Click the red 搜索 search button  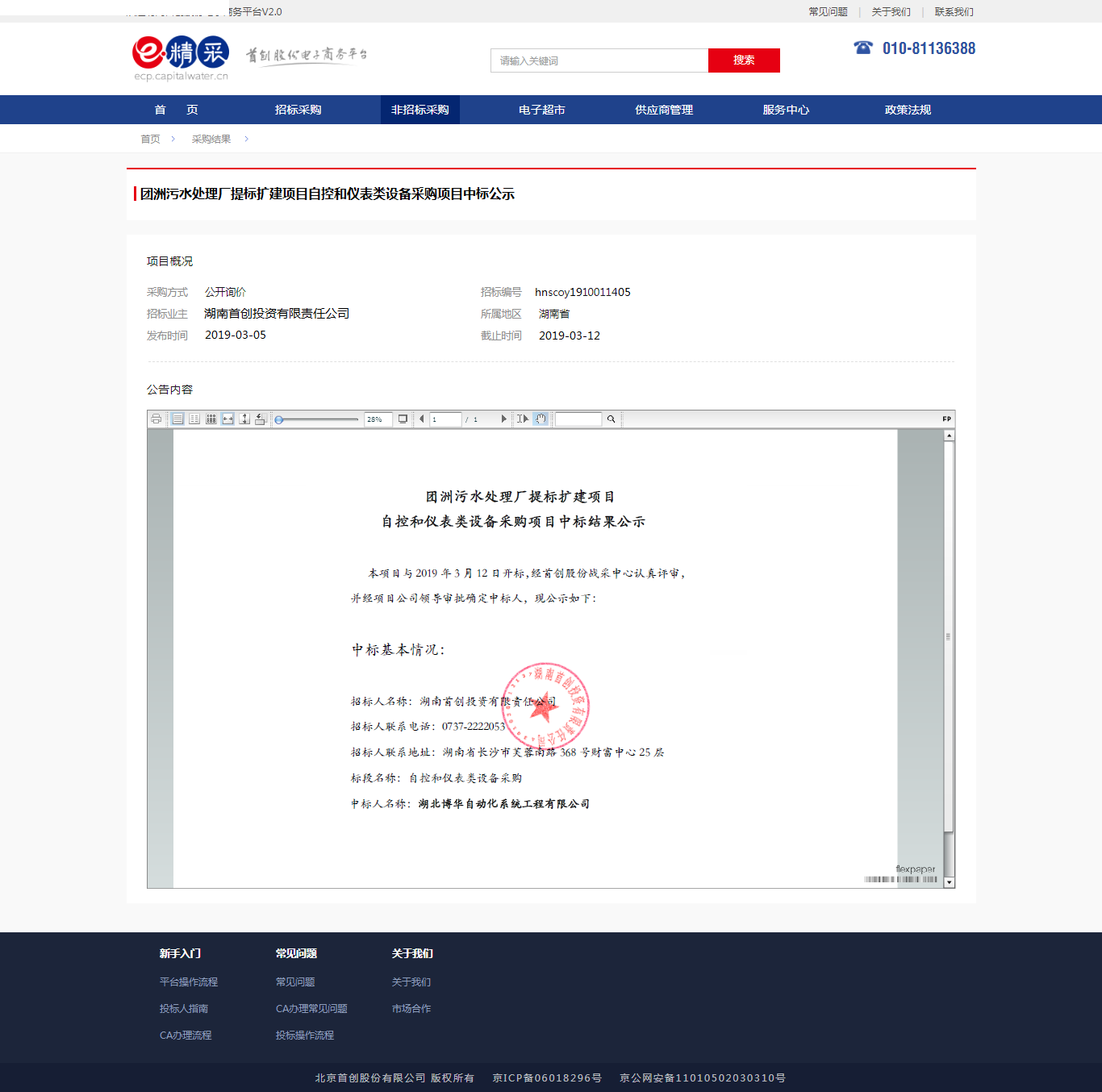click(744, 60)
